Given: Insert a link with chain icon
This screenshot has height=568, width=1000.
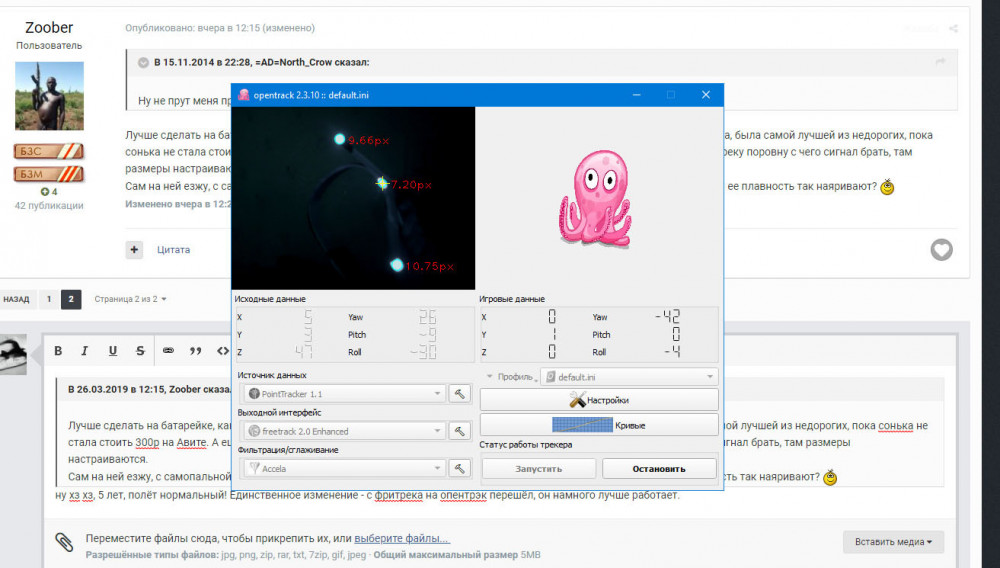Looking at the screenshot, I should point(168,351).
